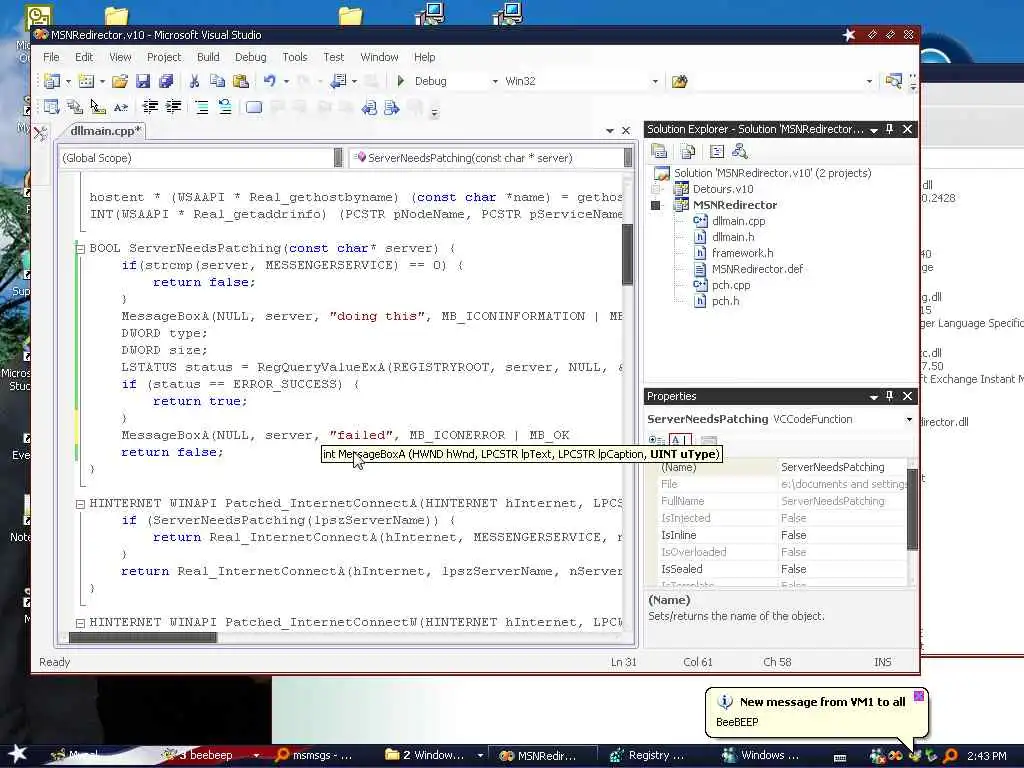This screenshot has width=1024, height=768.
Task: Click the editor vertical scrollbar thumb
Action: tap(628, 254)
